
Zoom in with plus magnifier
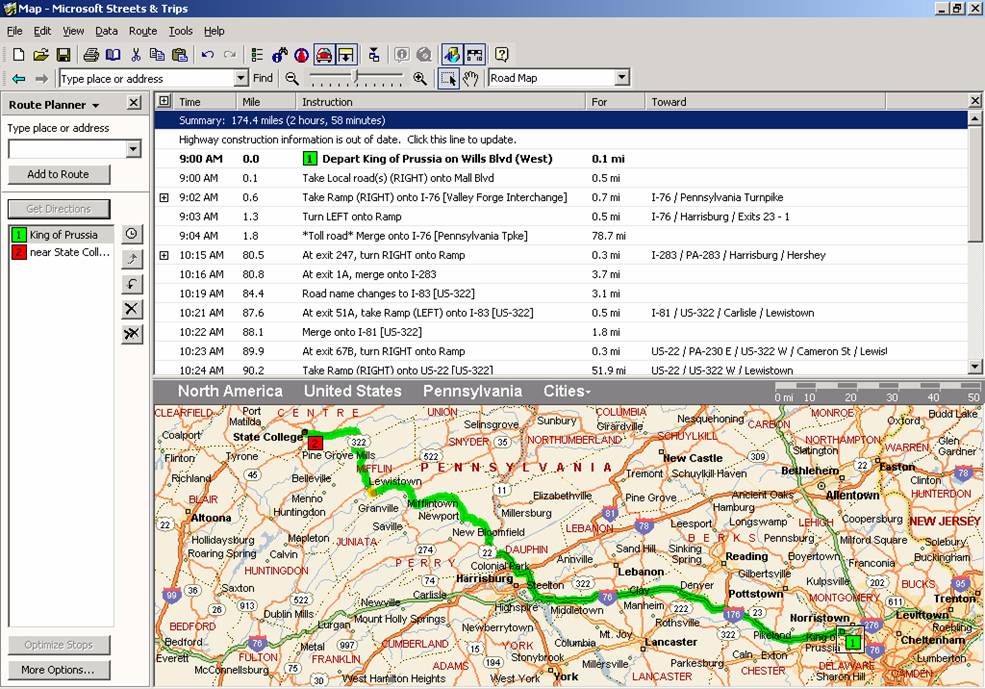[x=420, y=79]
